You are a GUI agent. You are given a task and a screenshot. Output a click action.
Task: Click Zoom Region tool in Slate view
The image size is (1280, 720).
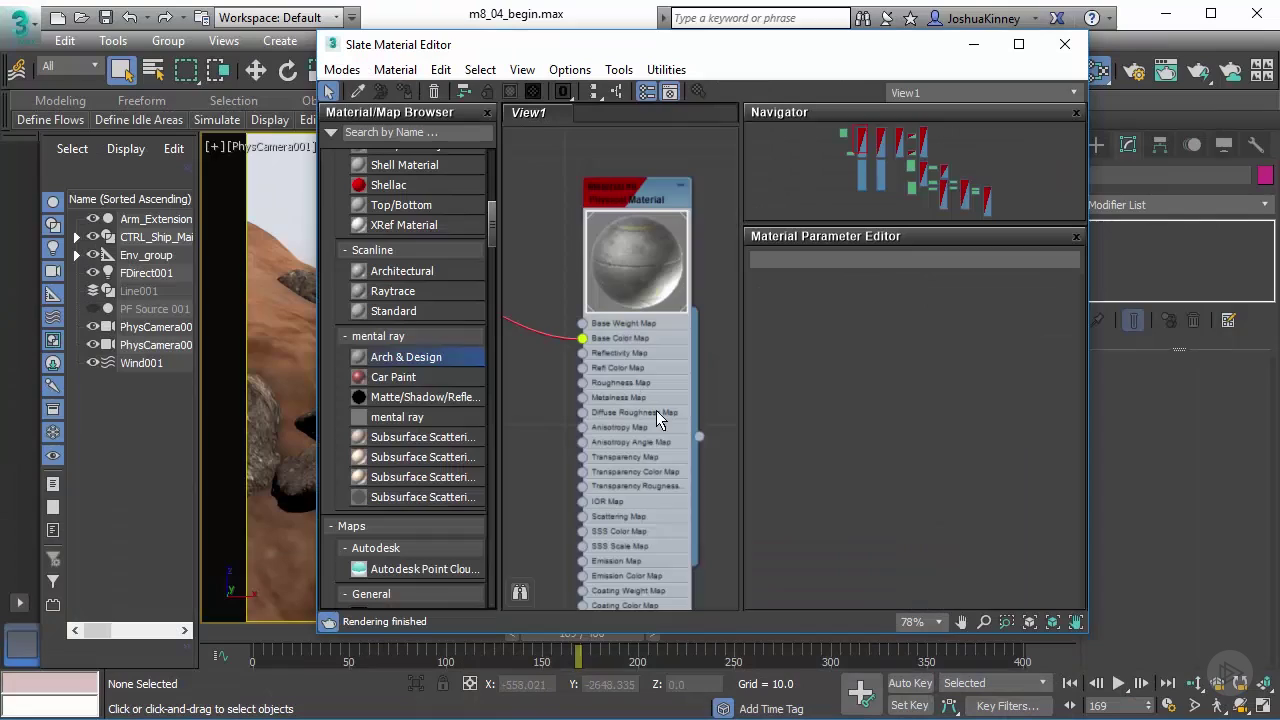tap(1007, 622)
